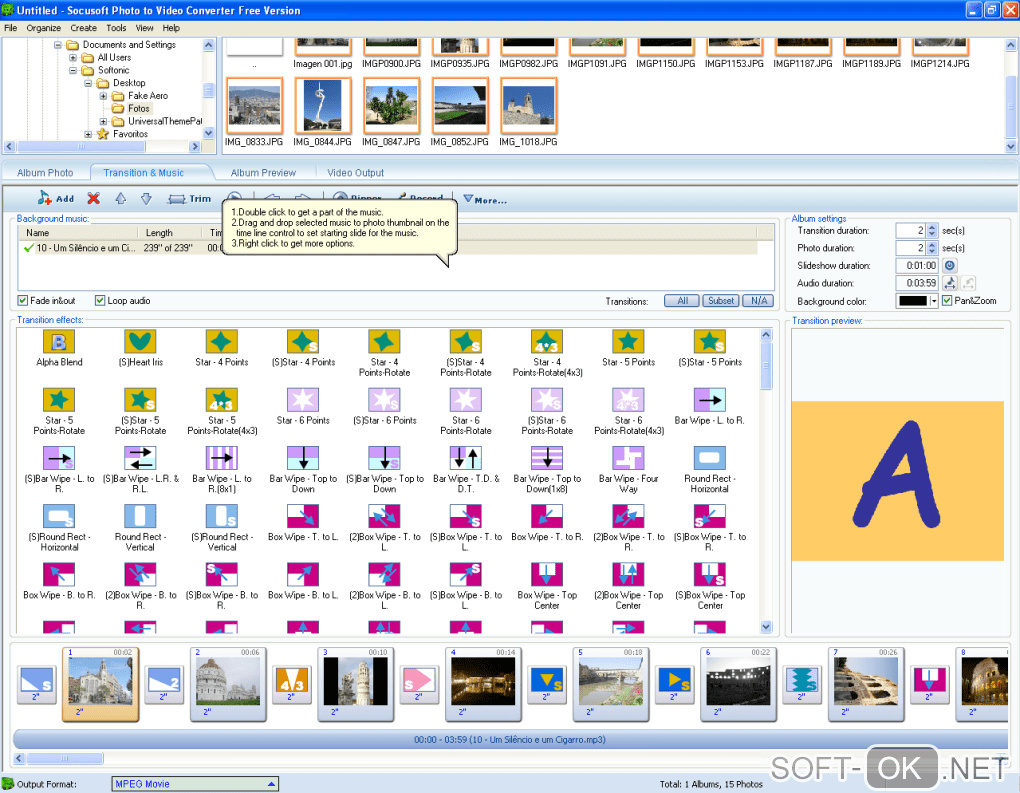The height and width of the screenshot is (793, 1020).
Task: Toggle the Fade in&out checkbox
Action: click(23, 301)
